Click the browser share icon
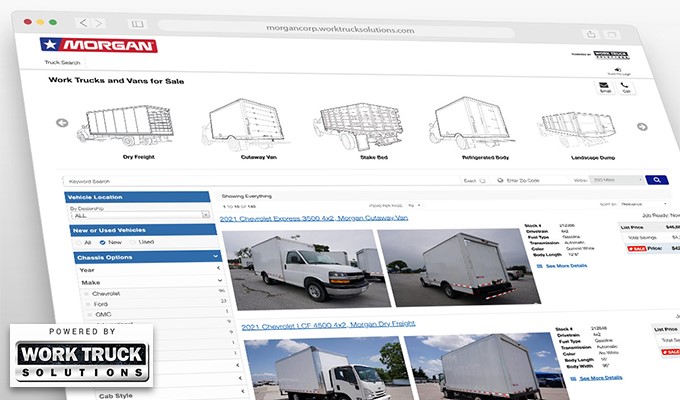The image size is (680, 400). coord(591,34)
